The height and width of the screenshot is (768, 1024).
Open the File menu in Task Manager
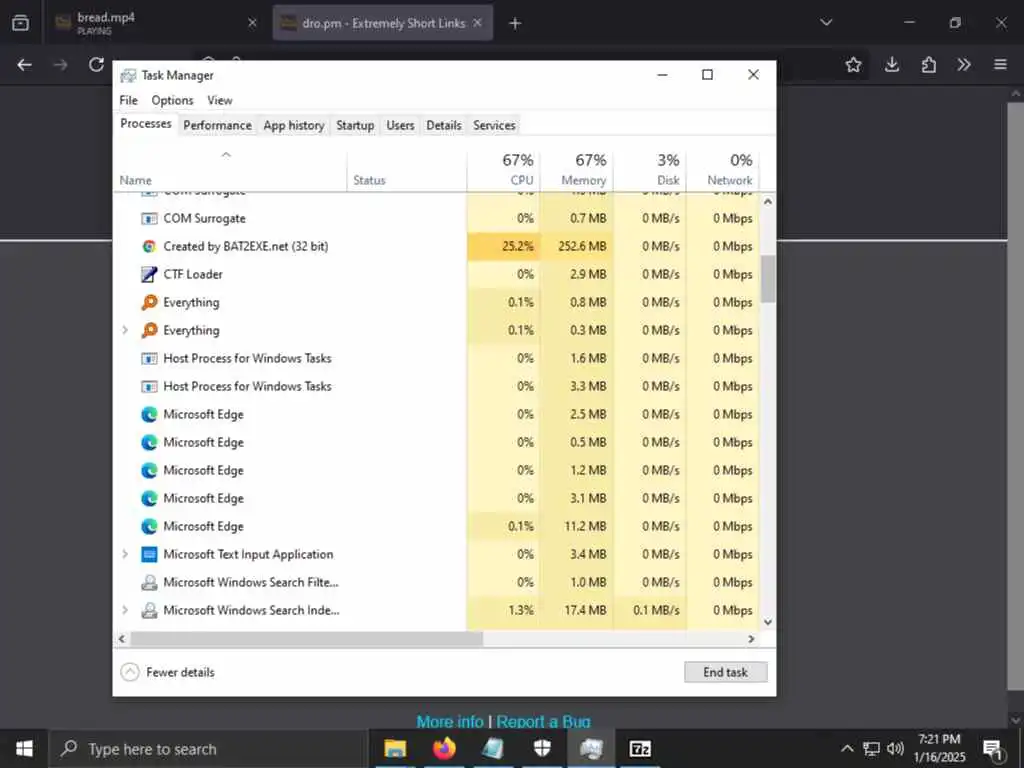[x=129, y=101]
